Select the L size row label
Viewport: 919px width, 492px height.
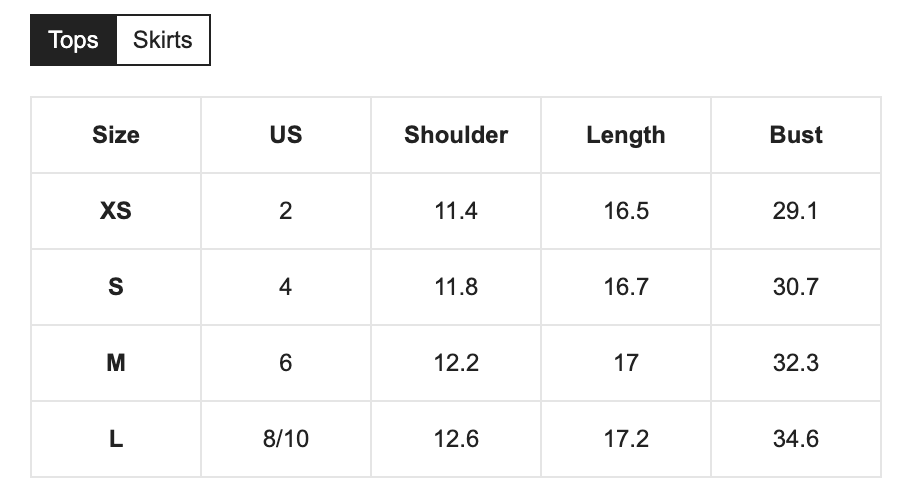(x=116, y=439)
